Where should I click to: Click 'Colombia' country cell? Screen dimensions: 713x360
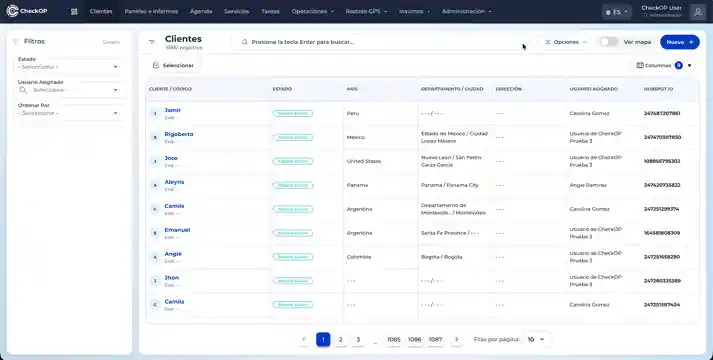[x=359, y=257]
